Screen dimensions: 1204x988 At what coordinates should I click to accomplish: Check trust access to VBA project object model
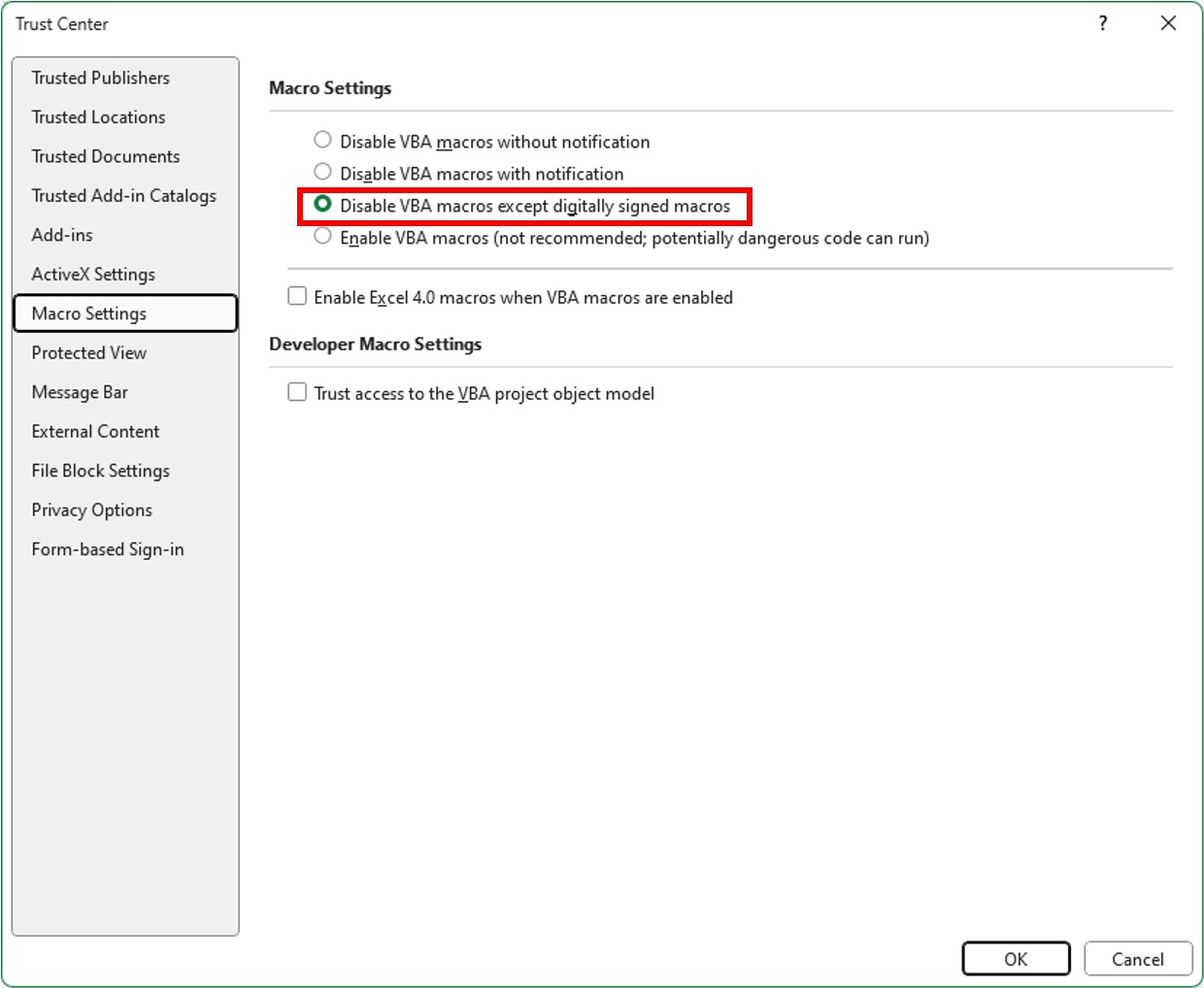[x=297, y=392]
